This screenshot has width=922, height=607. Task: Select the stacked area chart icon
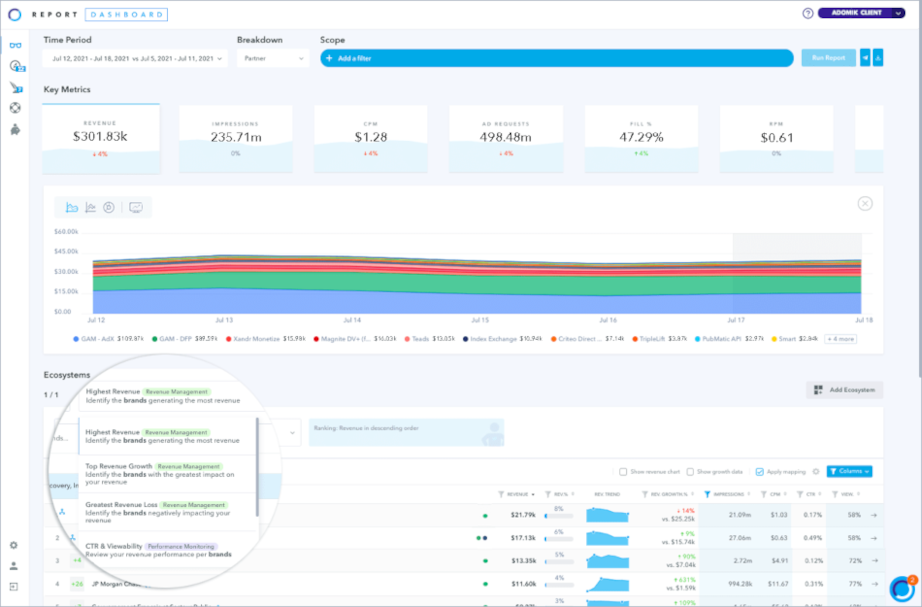(x=72, y=208)
